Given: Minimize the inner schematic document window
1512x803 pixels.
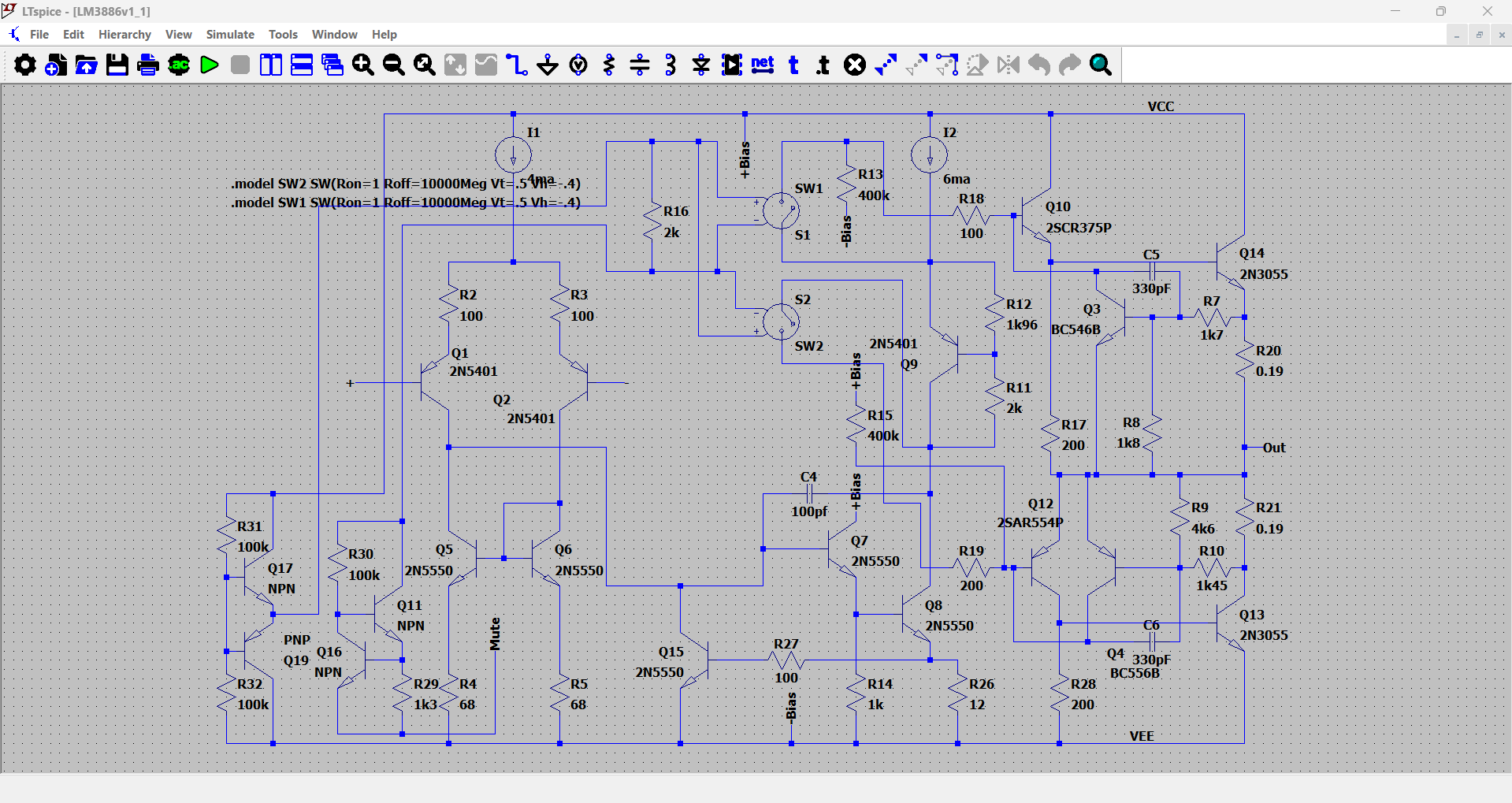Looking at the screenshot, I should coord(1457,35).
